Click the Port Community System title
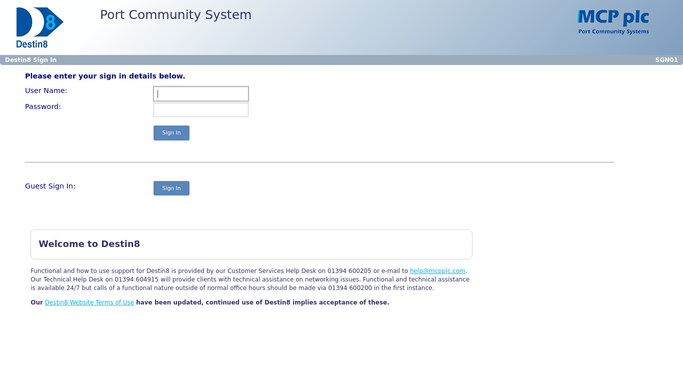The width and height of the screenshot is (683, 384). click(x=176, y=15)
